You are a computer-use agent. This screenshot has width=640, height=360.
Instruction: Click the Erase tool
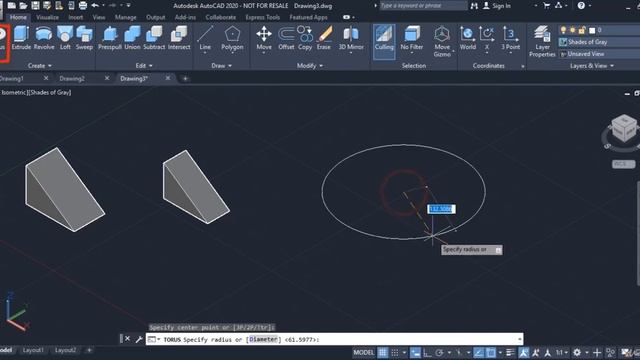[324, 38]
